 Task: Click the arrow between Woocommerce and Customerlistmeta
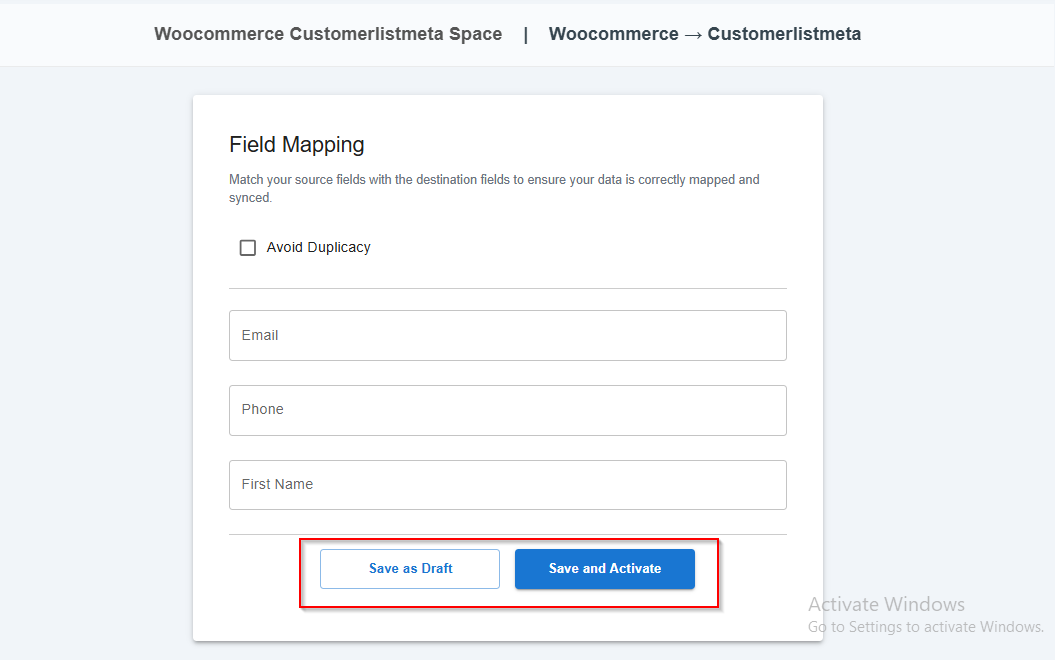(693, 34)
